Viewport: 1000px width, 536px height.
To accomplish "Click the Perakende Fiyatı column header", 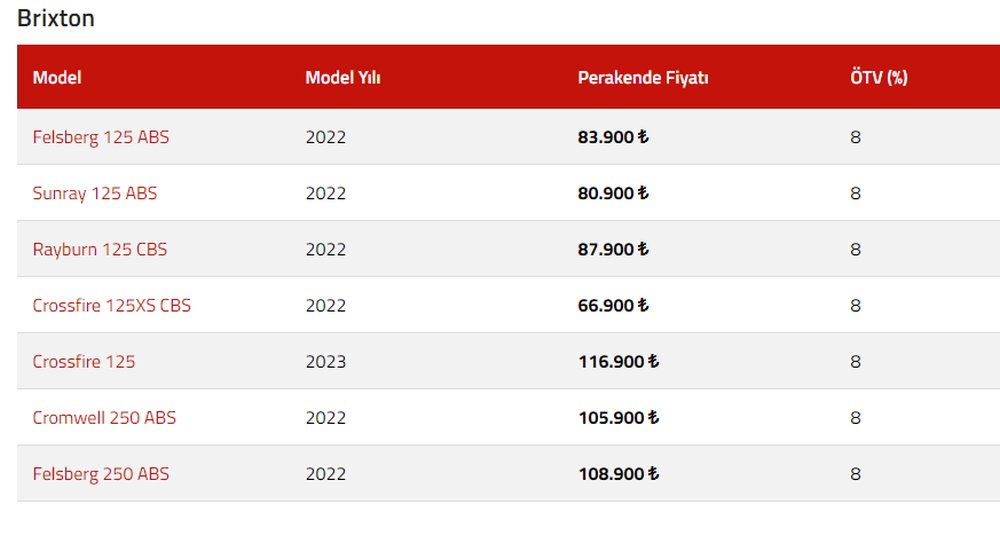I will coord(643,77).
